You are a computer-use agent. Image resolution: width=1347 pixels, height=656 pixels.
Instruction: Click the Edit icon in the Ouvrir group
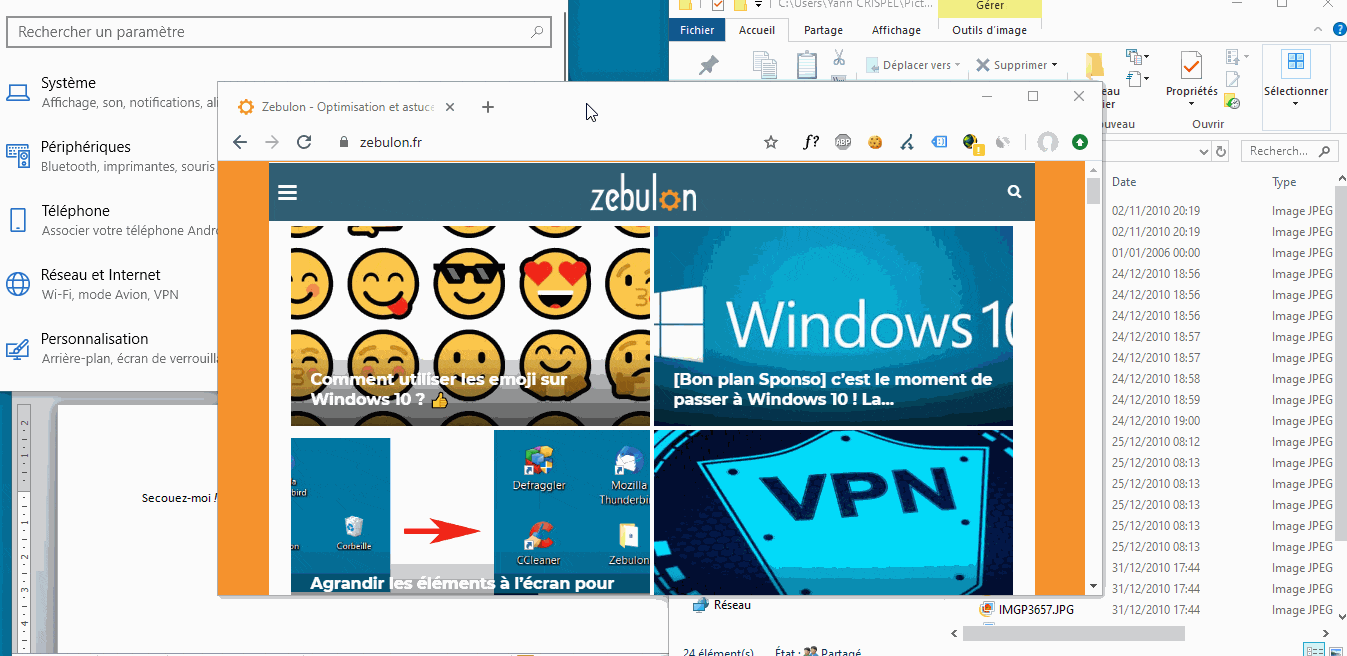coord(1233,79)
